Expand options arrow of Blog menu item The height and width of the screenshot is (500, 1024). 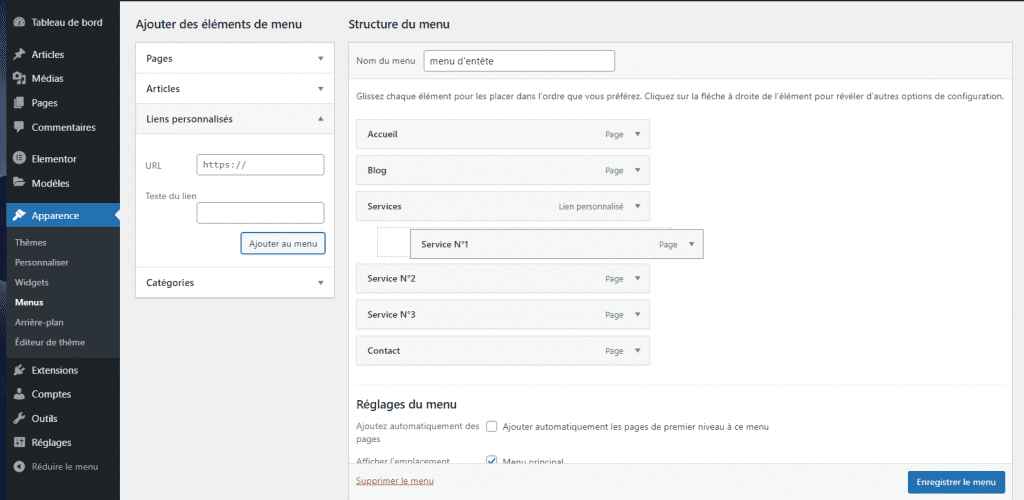[x=638, y=170]
